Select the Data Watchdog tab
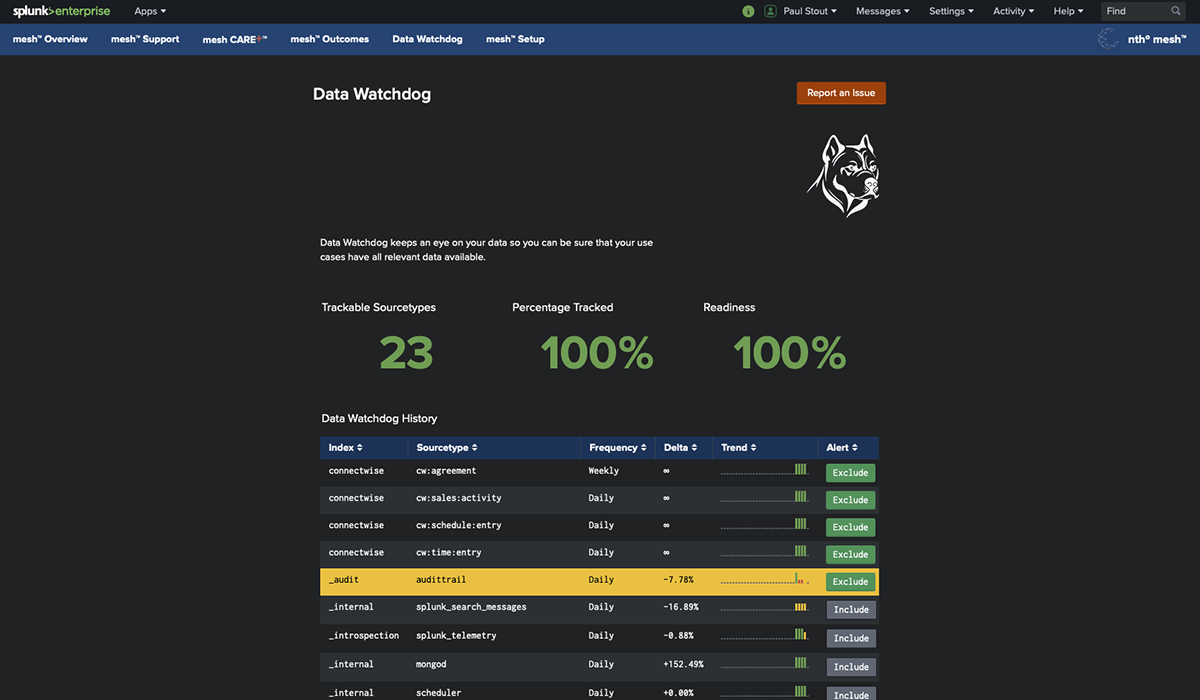This screenshot has height=700, width=1200. pyautogui.click(x=427, y=39)
